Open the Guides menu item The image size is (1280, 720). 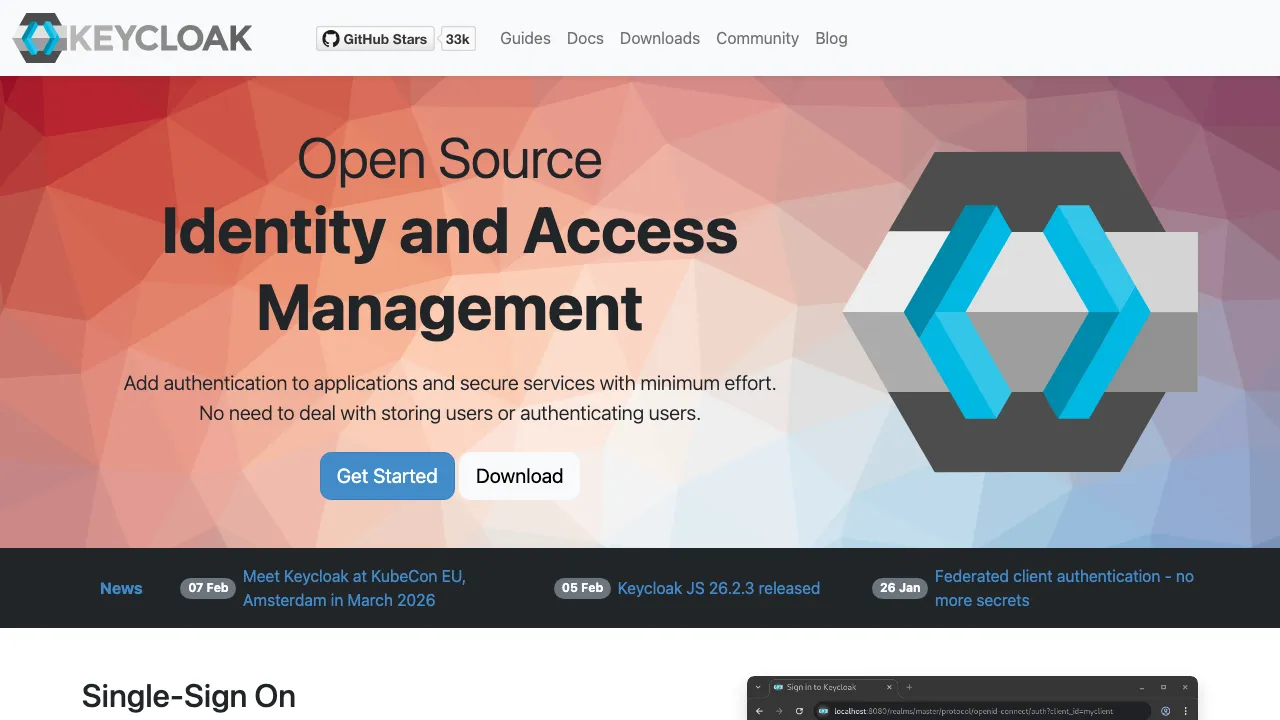(x=525, y=38)
